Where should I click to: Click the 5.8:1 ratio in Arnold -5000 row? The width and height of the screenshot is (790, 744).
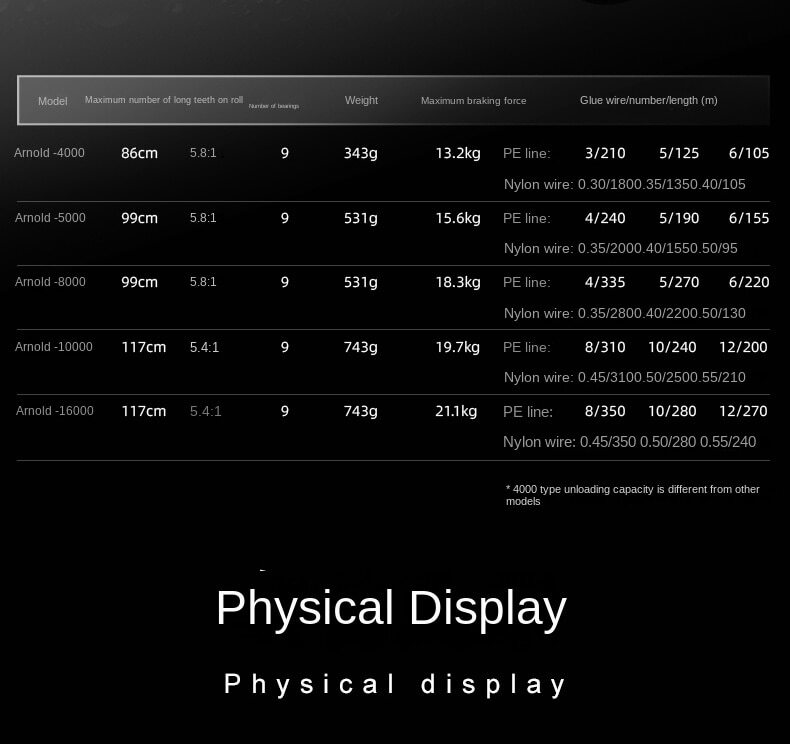coord(203,218)
